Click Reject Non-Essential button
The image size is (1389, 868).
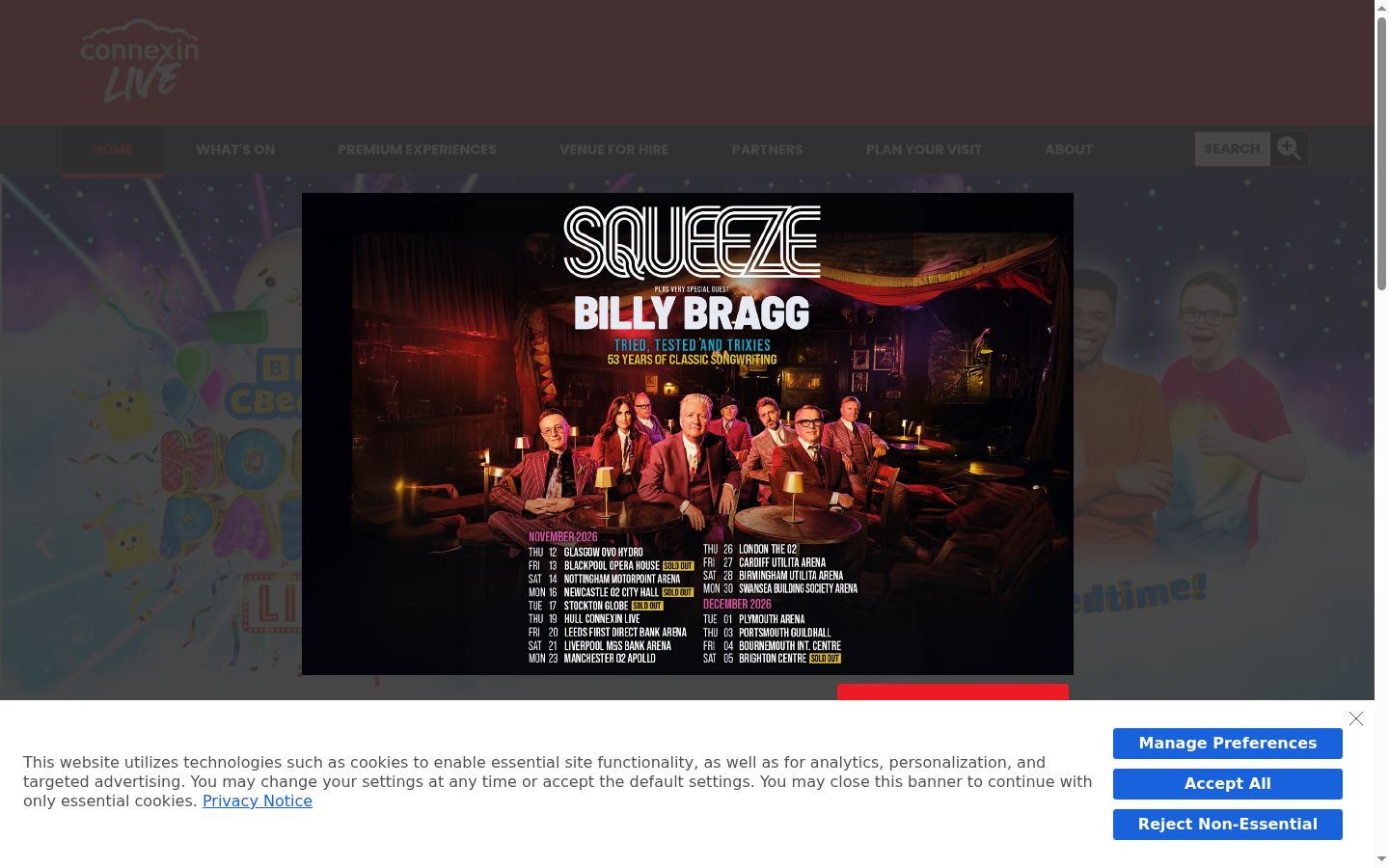pyautogui.click(x=1228, y=825)
